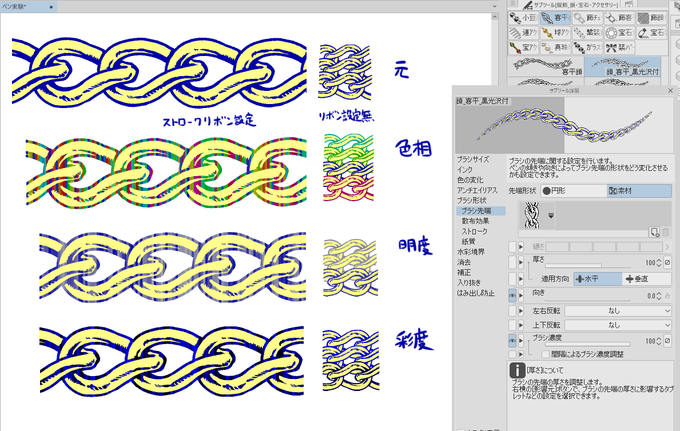This screenshot has height=431, width=680.
Task: Expand the 適用方向 setting row arrow
Action: click(521, 279)
